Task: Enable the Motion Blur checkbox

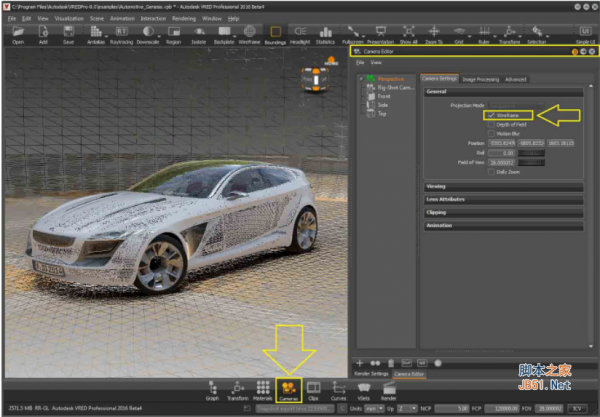Action: pyautogui.click(x=489, y=132)
